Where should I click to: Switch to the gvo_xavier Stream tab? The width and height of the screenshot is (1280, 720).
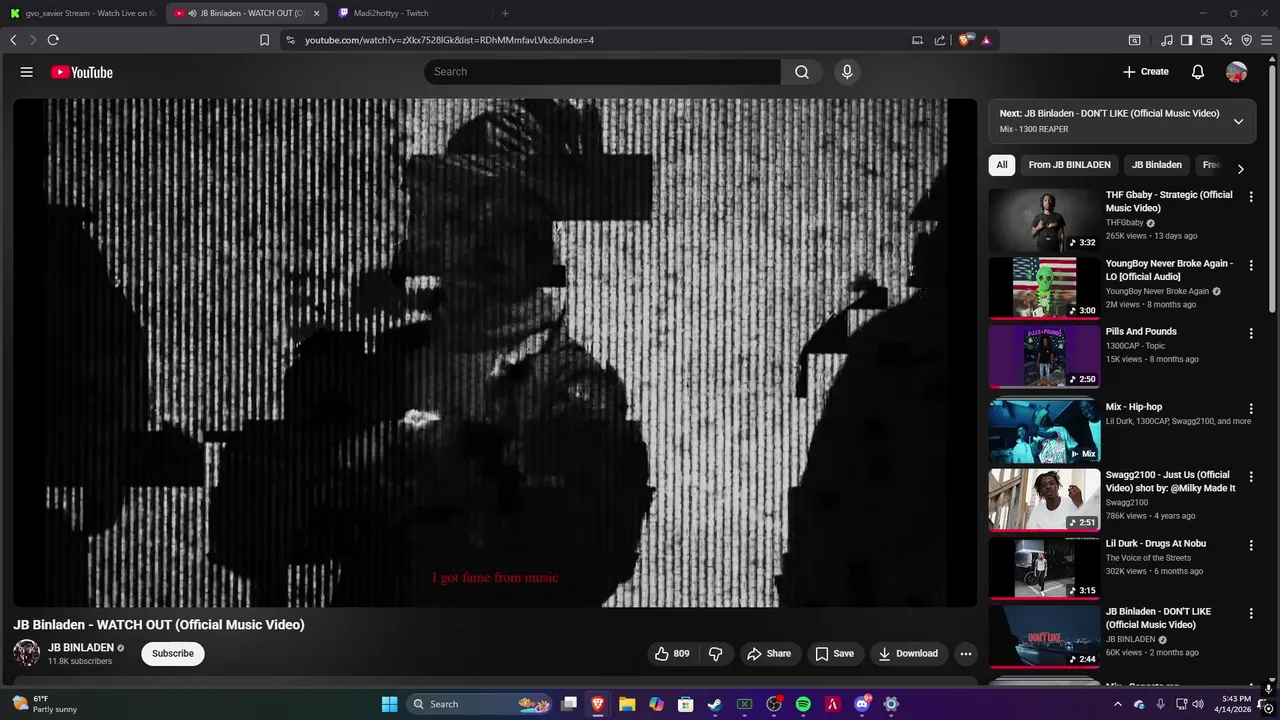82,13
